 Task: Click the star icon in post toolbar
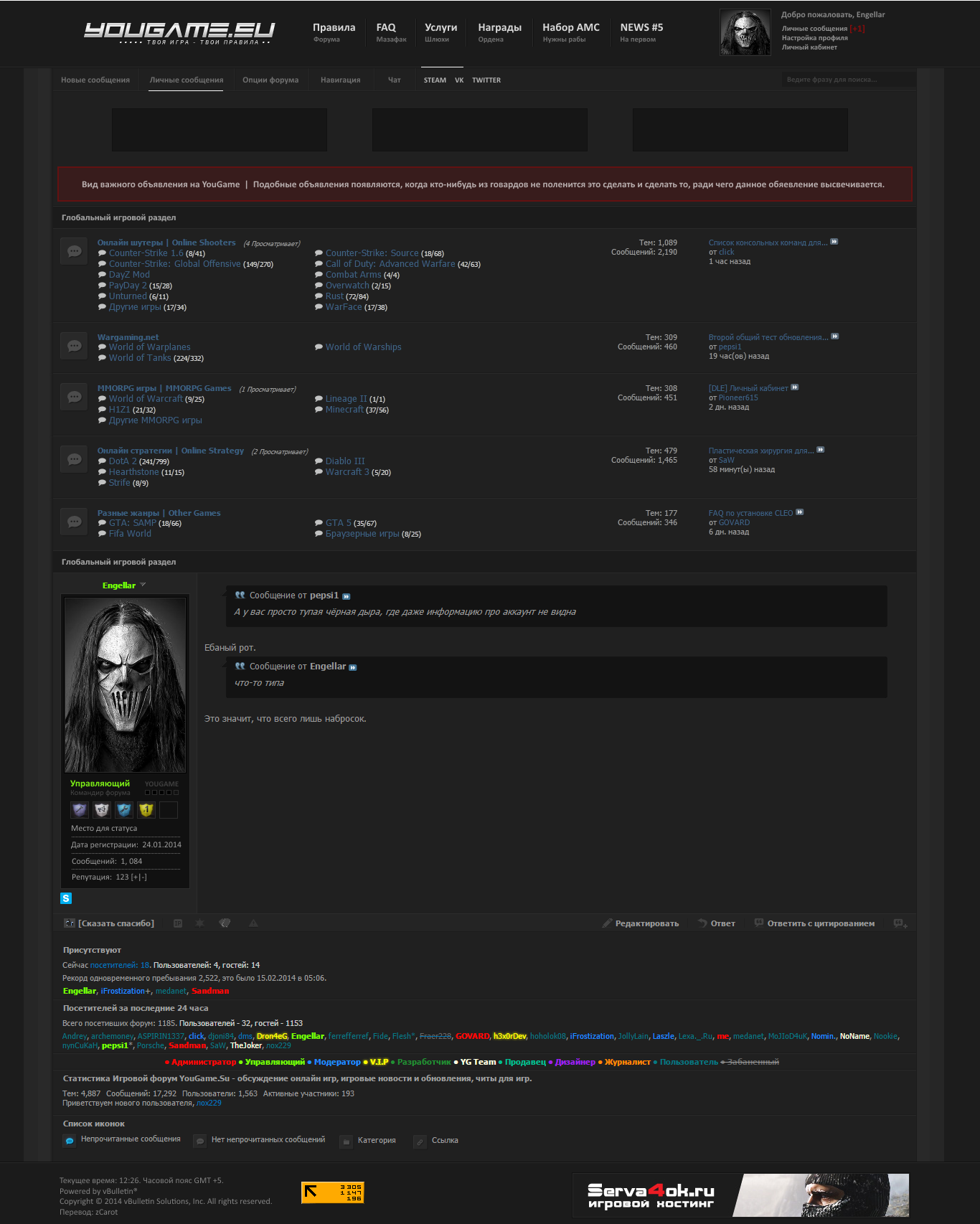point(200,923)
